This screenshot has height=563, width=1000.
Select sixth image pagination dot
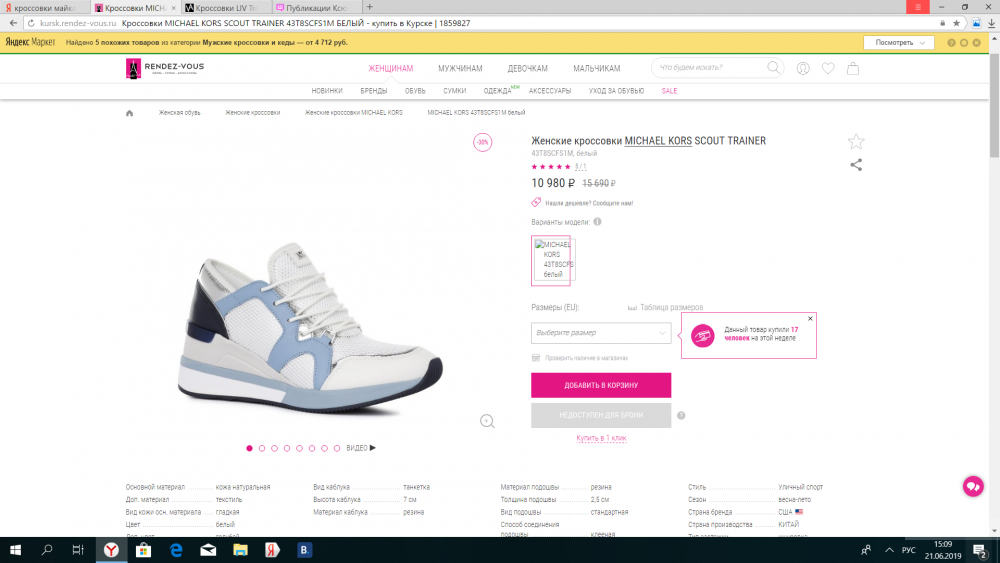(x=312, y=448)
